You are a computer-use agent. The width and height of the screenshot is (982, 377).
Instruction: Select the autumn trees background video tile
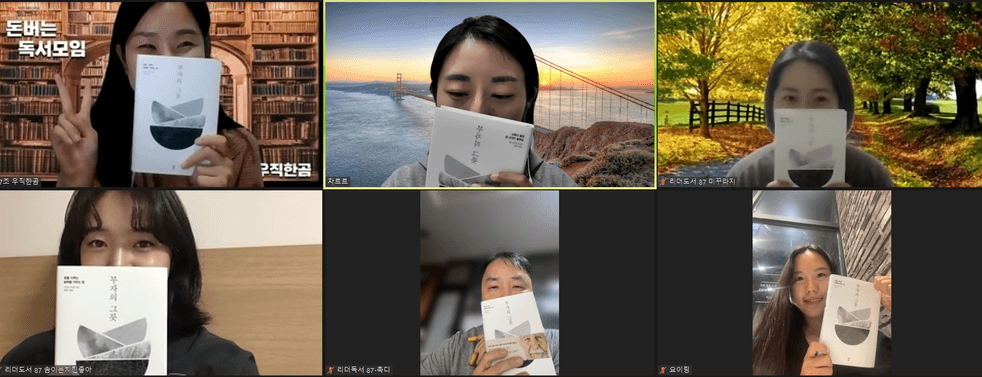coord(820,94)
